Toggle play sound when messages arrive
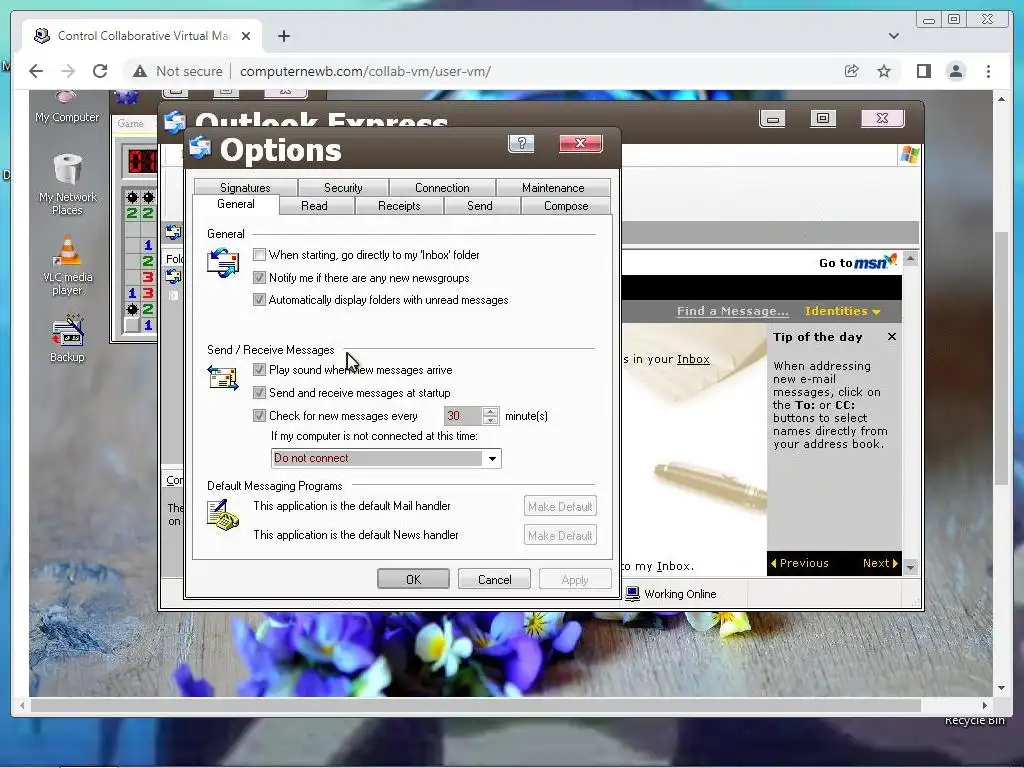The width and height of the screenshot is (1024, 768). click(x=259, y=370)
